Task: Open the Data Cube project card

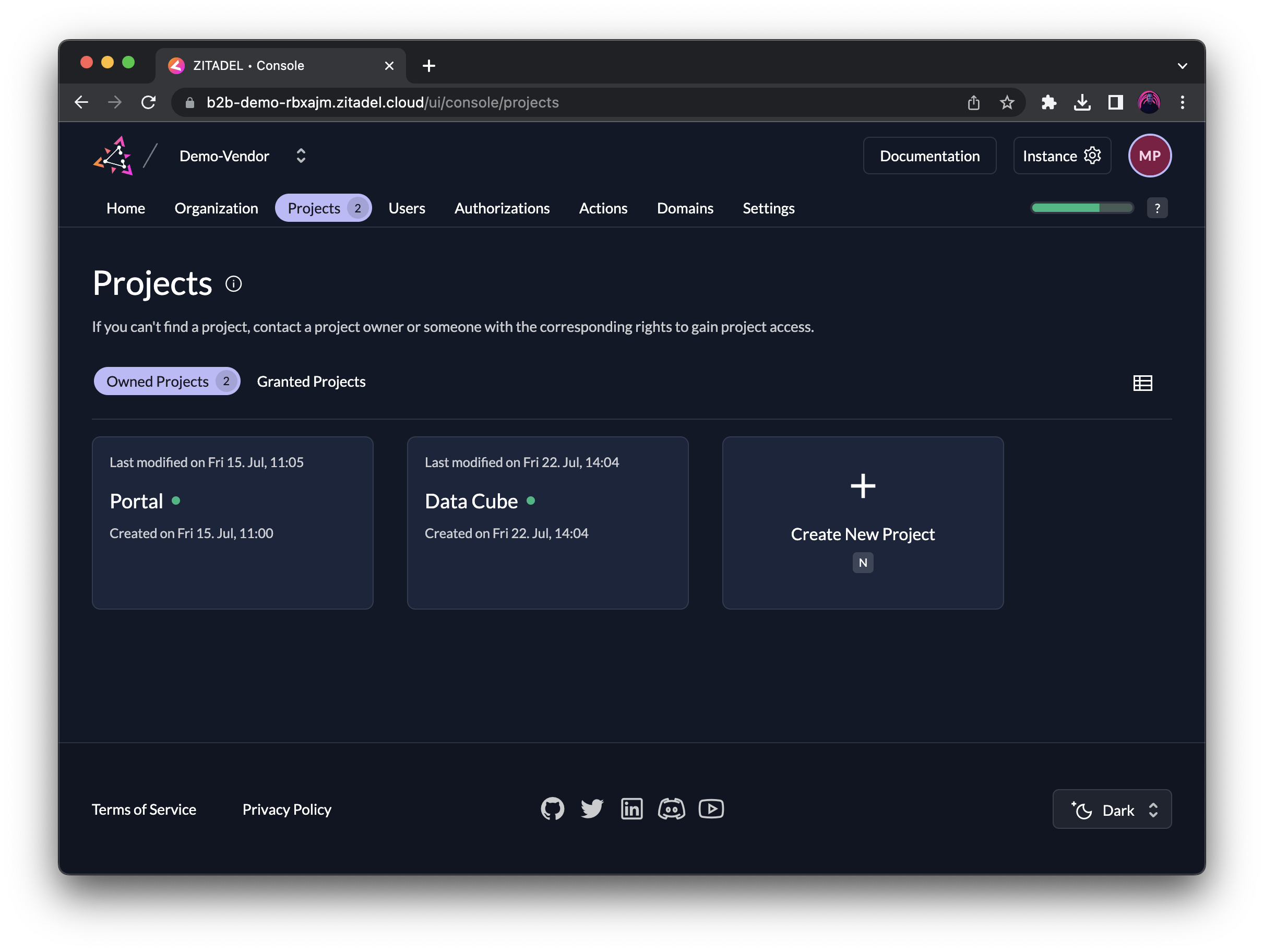Action: [547, 522]
